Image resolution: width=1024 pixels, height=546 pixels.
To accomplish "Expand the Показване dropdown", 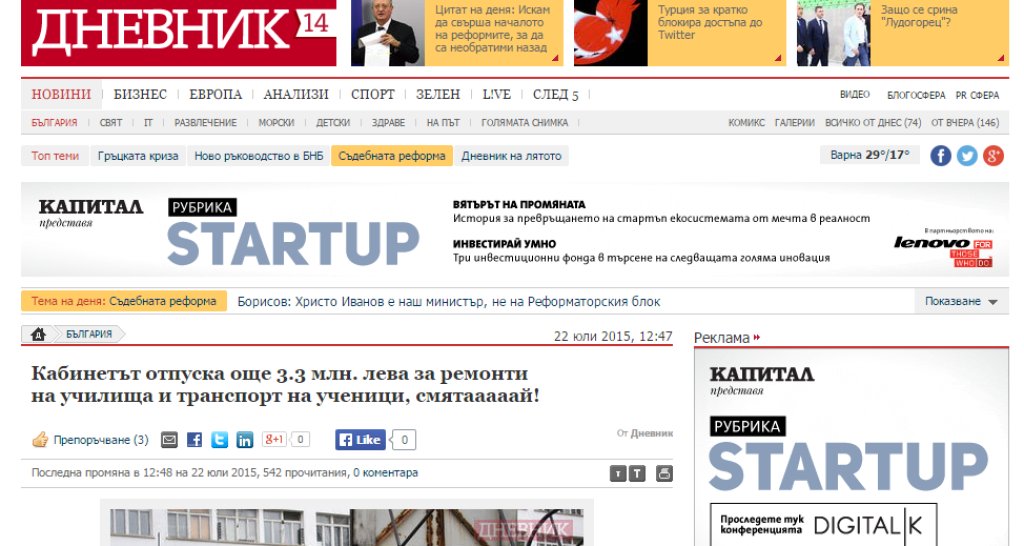I will tap(961, 301).
